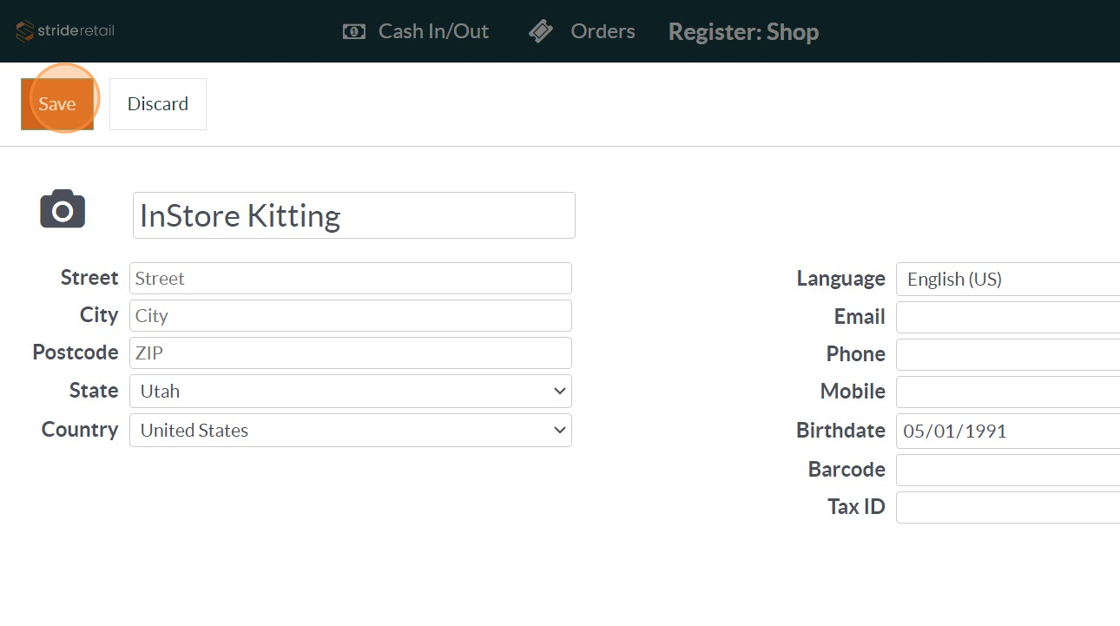Focus the Phone input field
The image size is (1120, 626).
1008,354
